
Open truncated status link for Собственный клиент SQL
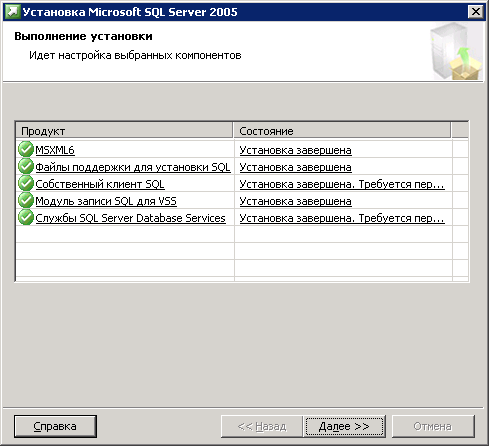(x=342, y=184)
